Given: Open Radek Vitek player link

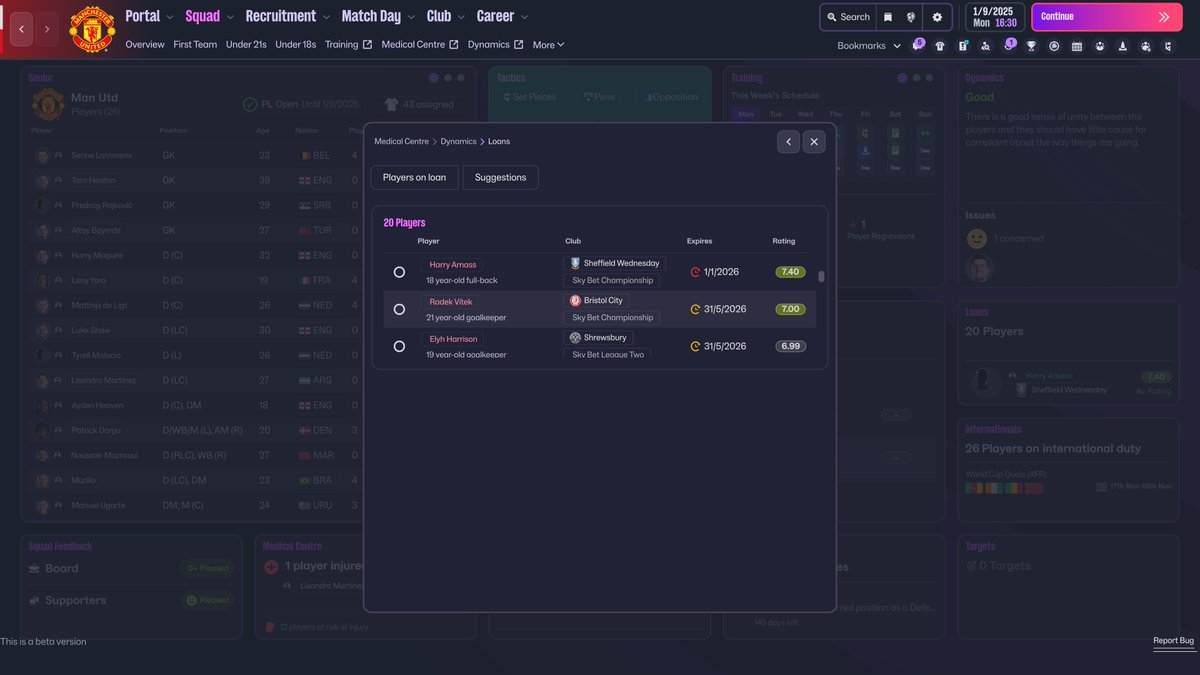Looking at the screenshot, I should (449, 301).
